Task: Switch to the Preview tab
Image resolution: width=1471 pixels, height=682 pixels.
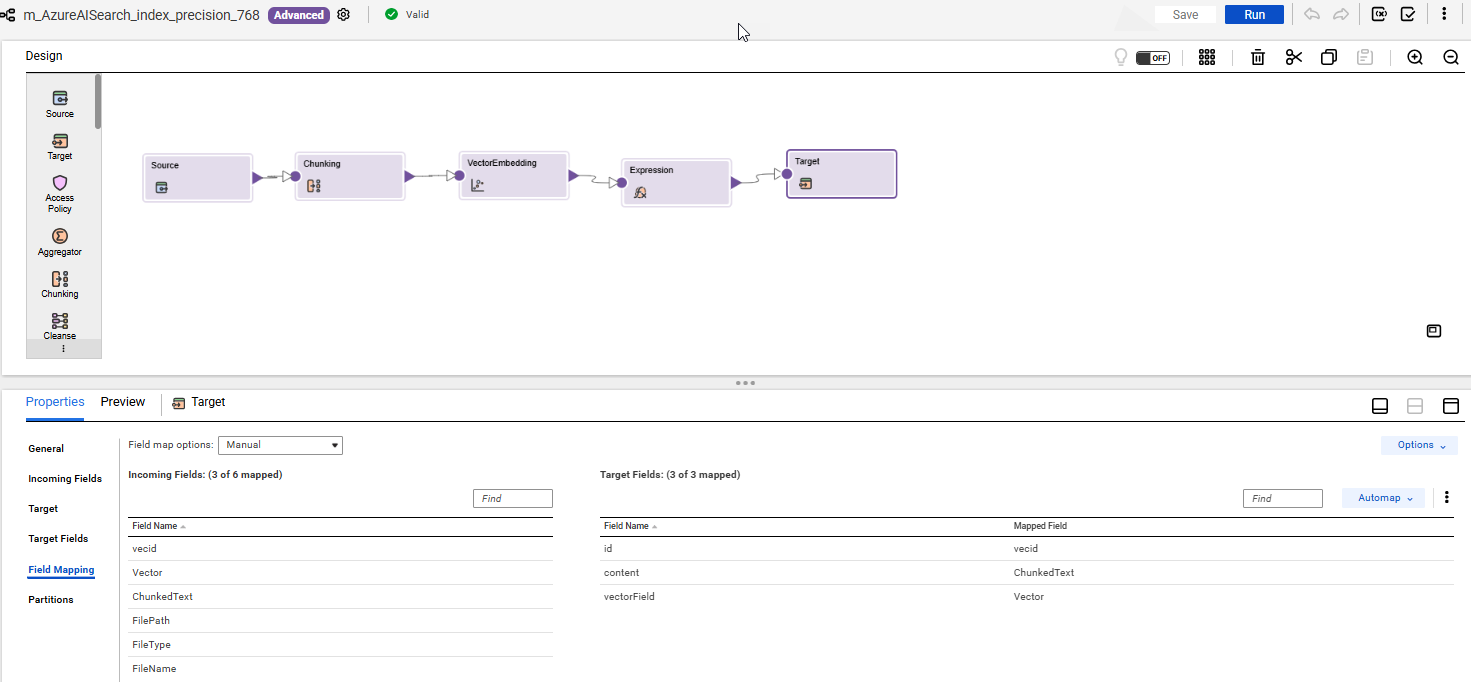Action: 123,402
